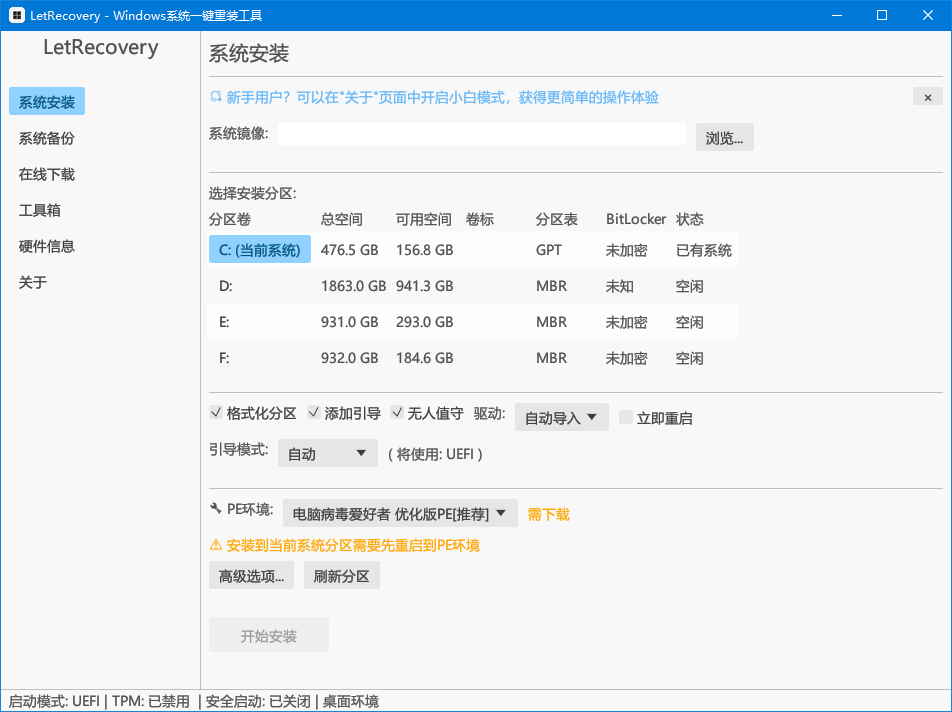Open the 工具箱 sidebar item
The width and height of the screenshot is (952, 712).
[40, 210]
